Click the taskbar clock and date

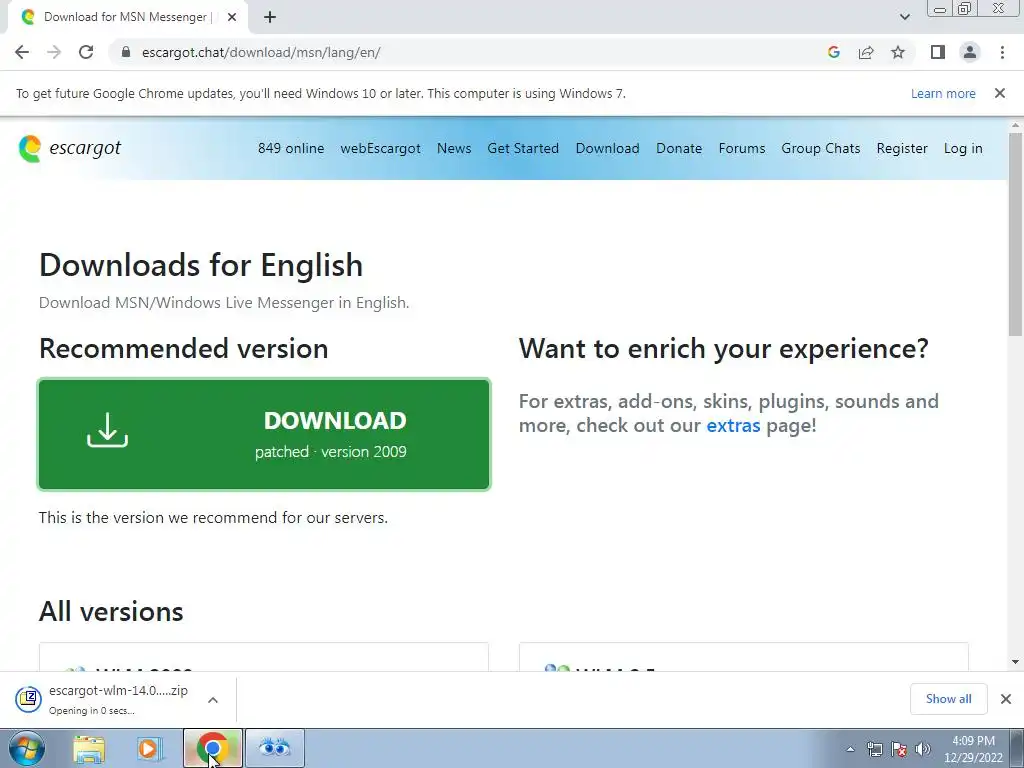pyautogui.click(x=973, y=749)
